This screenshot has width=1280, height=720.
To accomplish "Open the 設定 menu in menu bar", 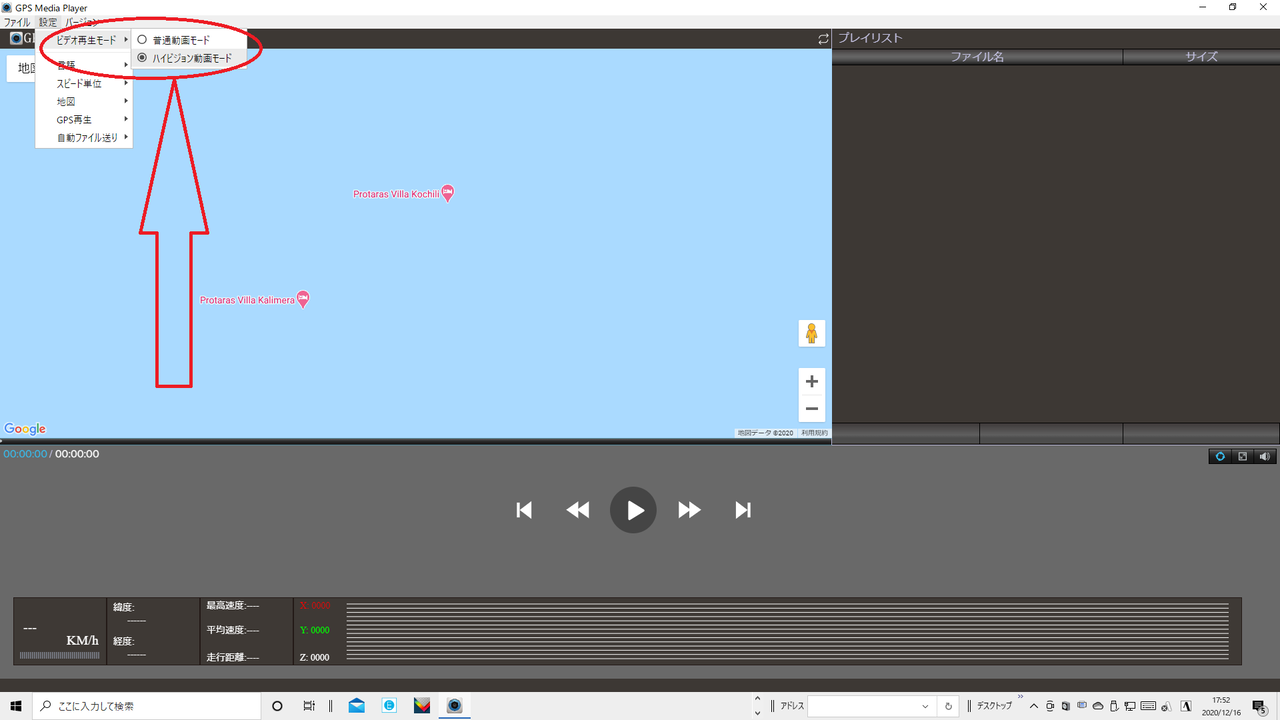I will (x=48, y=22).
